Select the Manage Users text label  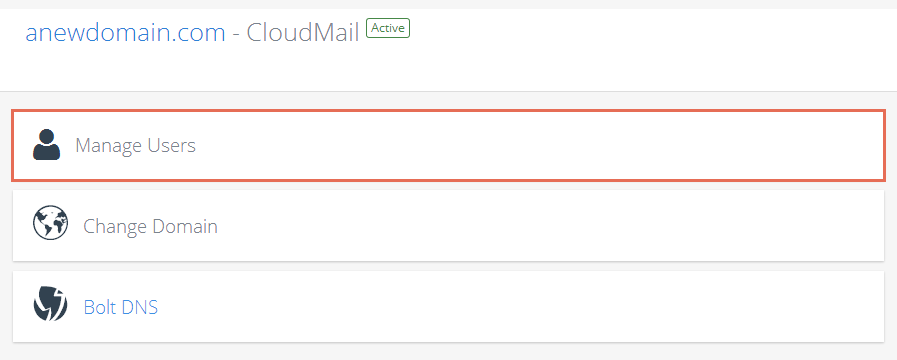pyautogui.click(x=136, y=145)
